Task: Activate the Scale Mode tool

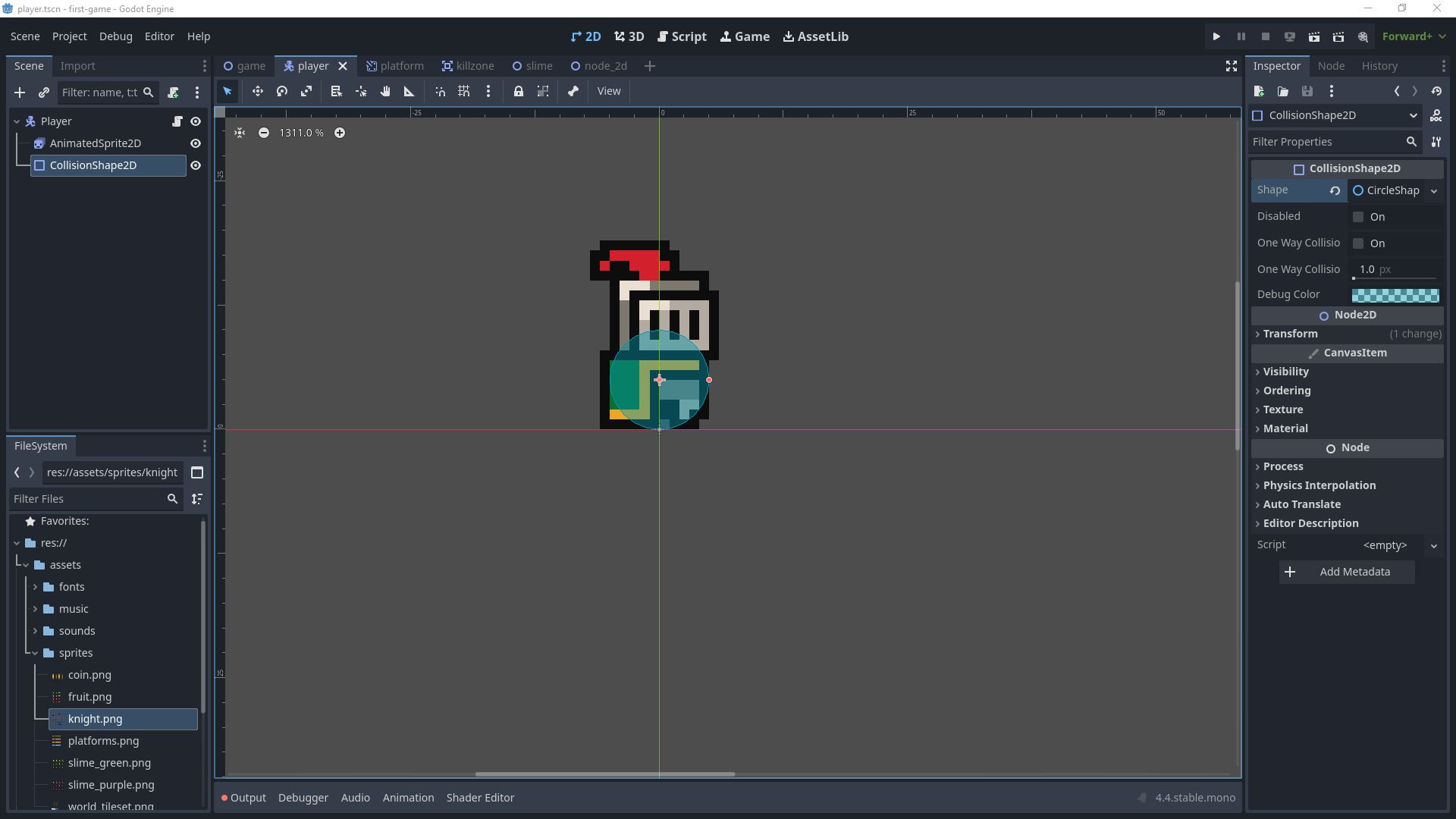Action: point(306,92)
